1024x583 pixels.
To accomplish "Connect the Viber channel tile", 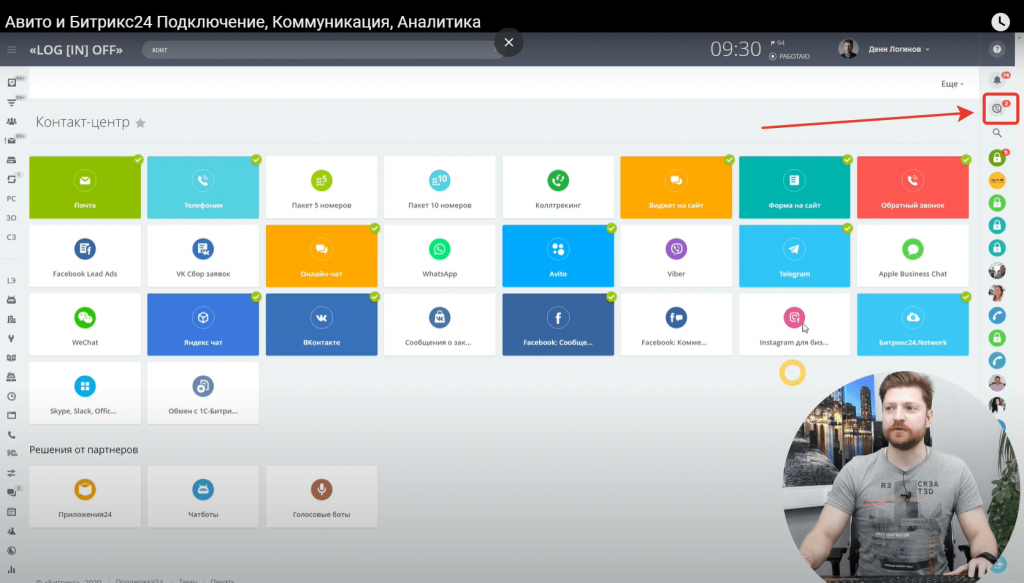I will 676,256.
